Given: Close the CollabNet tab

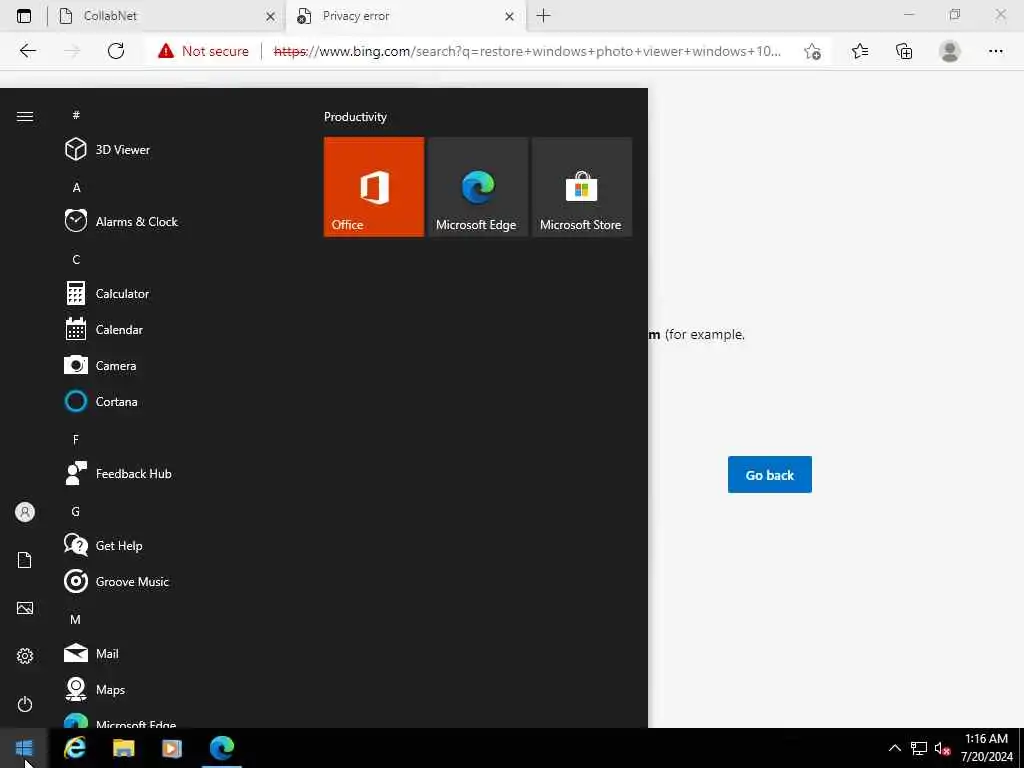Looking at the screenshot, I should 270,16.
